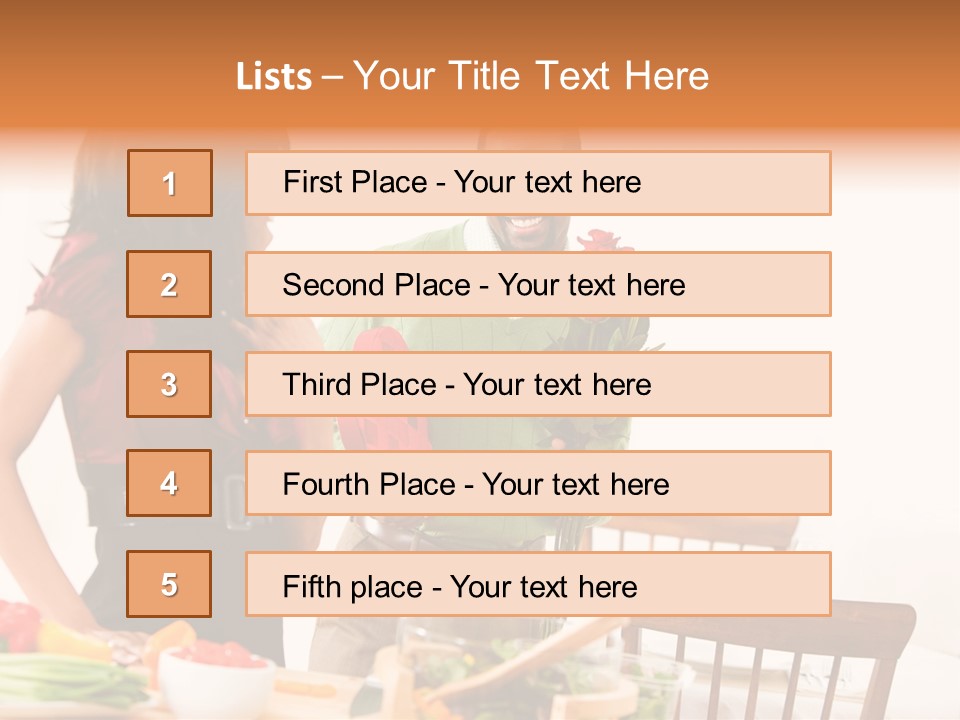Select the number 4 box
Screen dimensions: 960x720
(169, 483)
